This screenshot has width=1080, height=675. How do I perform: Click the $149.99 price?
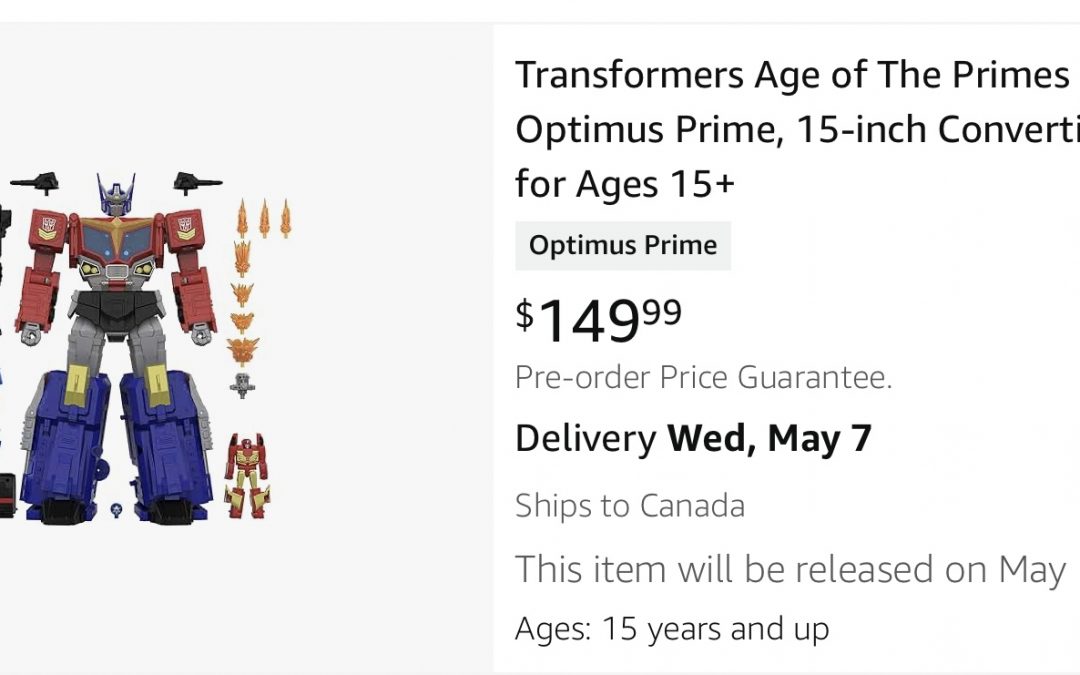597,318
